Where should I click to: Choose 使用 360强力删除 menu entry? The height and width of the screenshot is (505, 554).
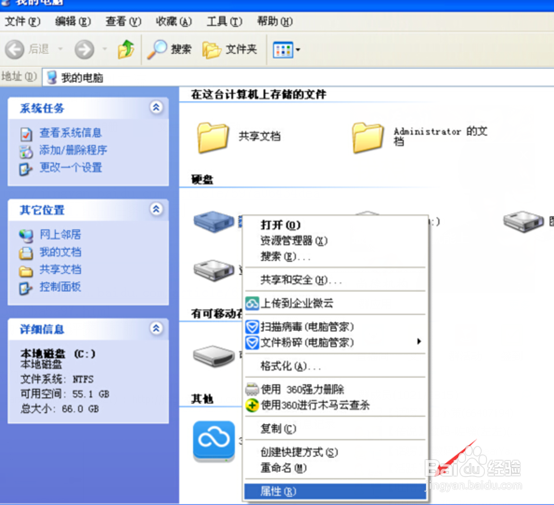[x=335, y=389]
